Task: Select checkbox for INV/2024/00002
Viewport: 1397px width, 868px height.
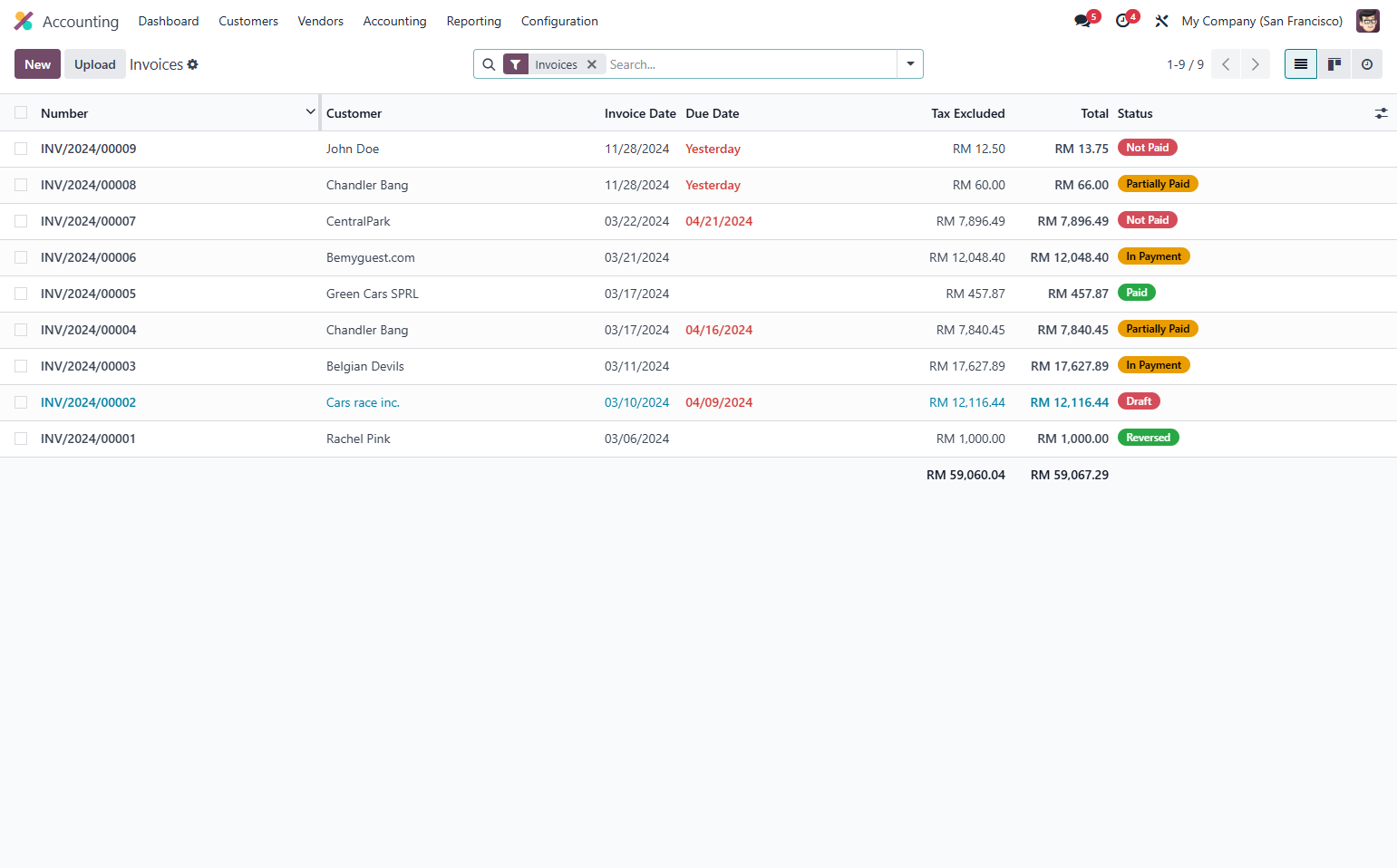Action: (x=21, y=402)
